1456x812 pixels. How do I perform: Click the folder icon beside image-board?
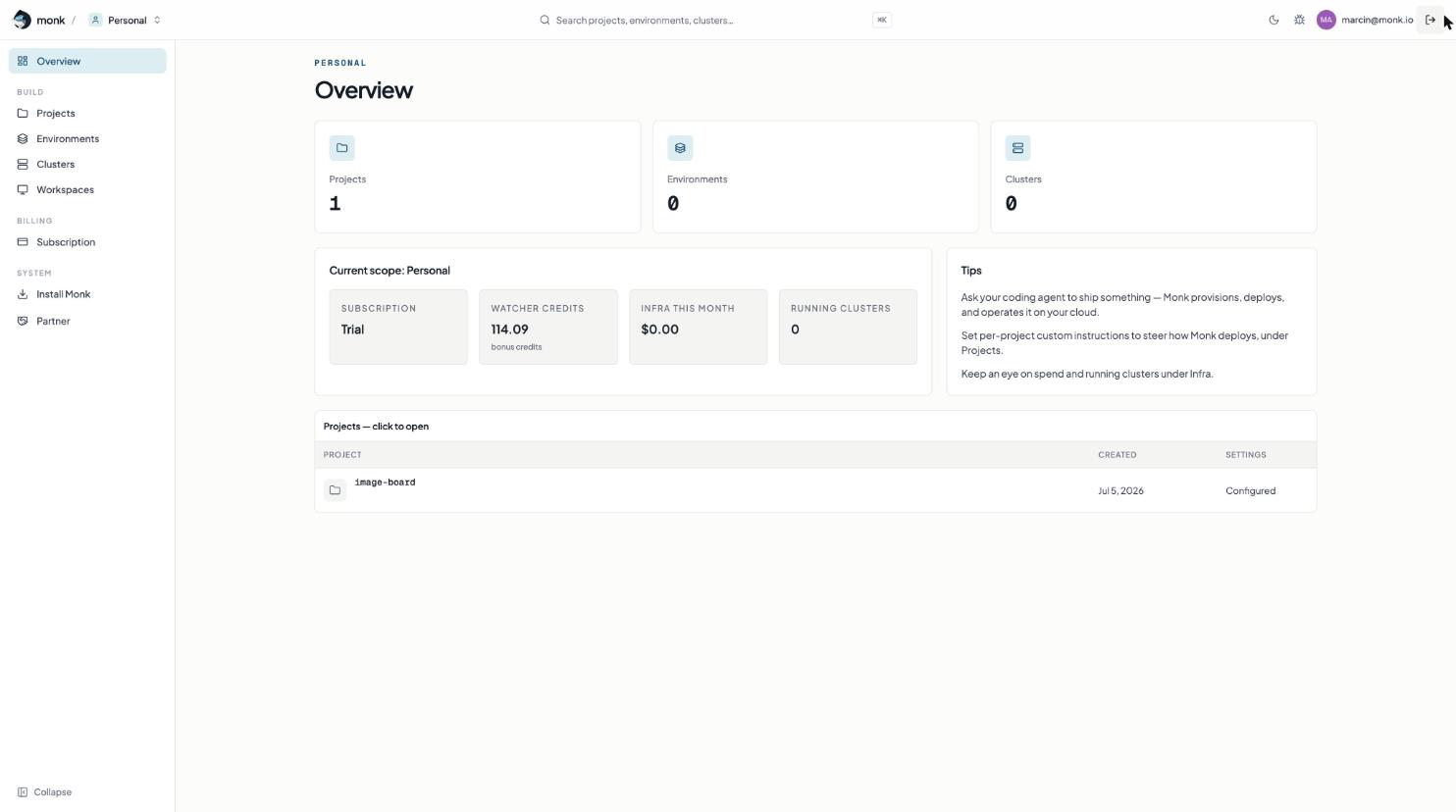(x=335, y=490)
